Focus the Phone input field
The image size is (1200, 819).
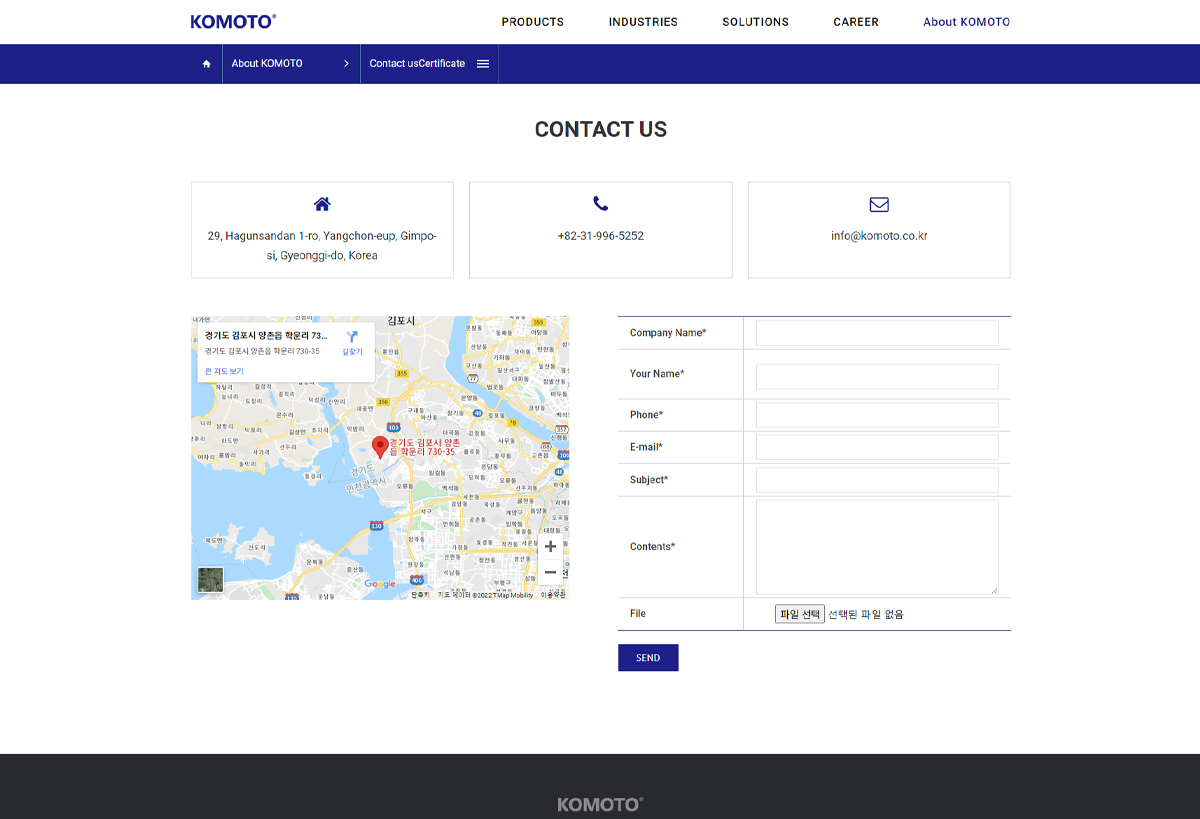(877, 415)
